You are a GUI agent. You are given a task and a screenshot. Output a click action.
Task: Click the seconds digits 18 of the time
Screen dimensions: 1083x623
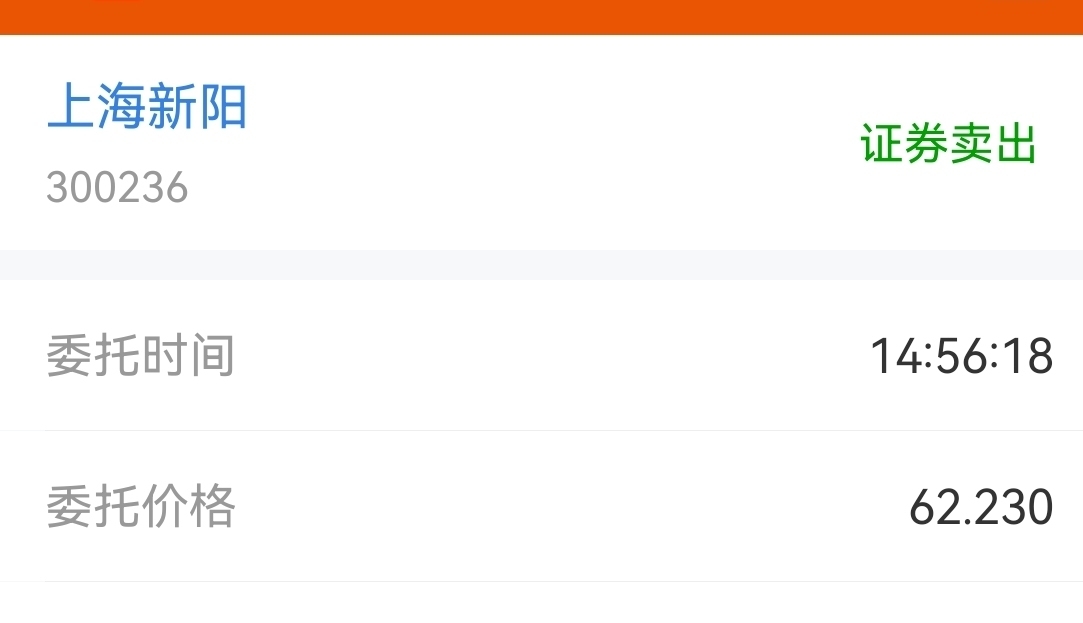coord(1028,356)
